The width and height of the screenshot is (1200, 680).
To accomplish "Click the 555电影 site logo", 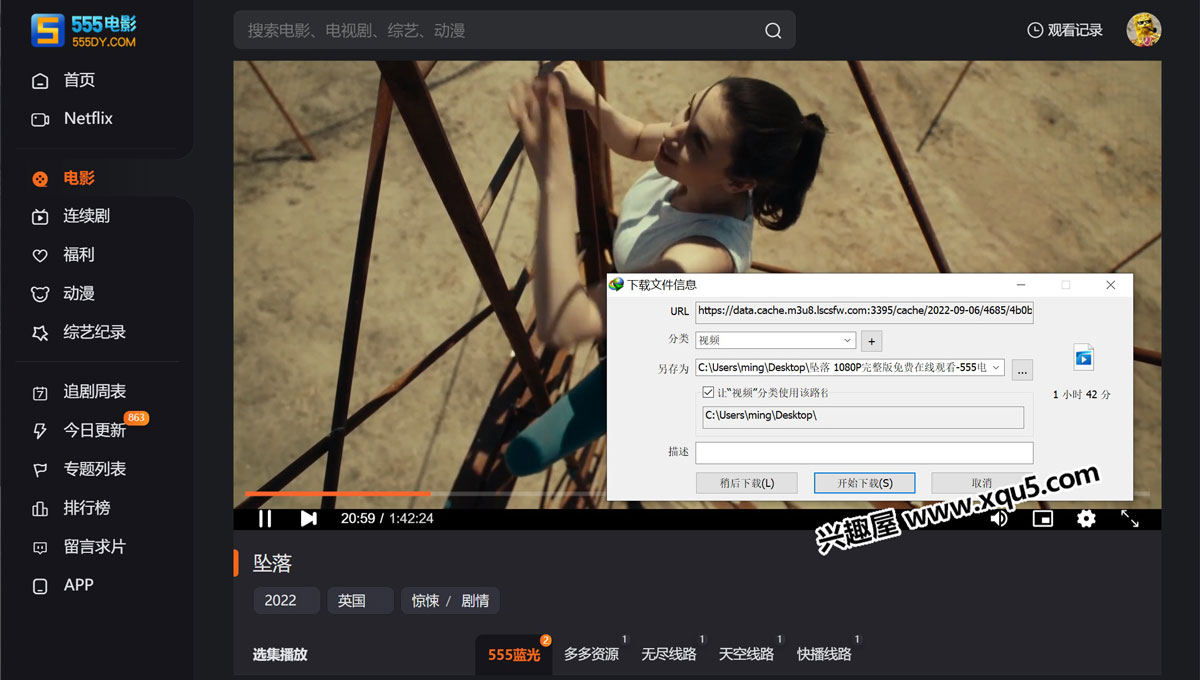I will click(x=84, y=30).
